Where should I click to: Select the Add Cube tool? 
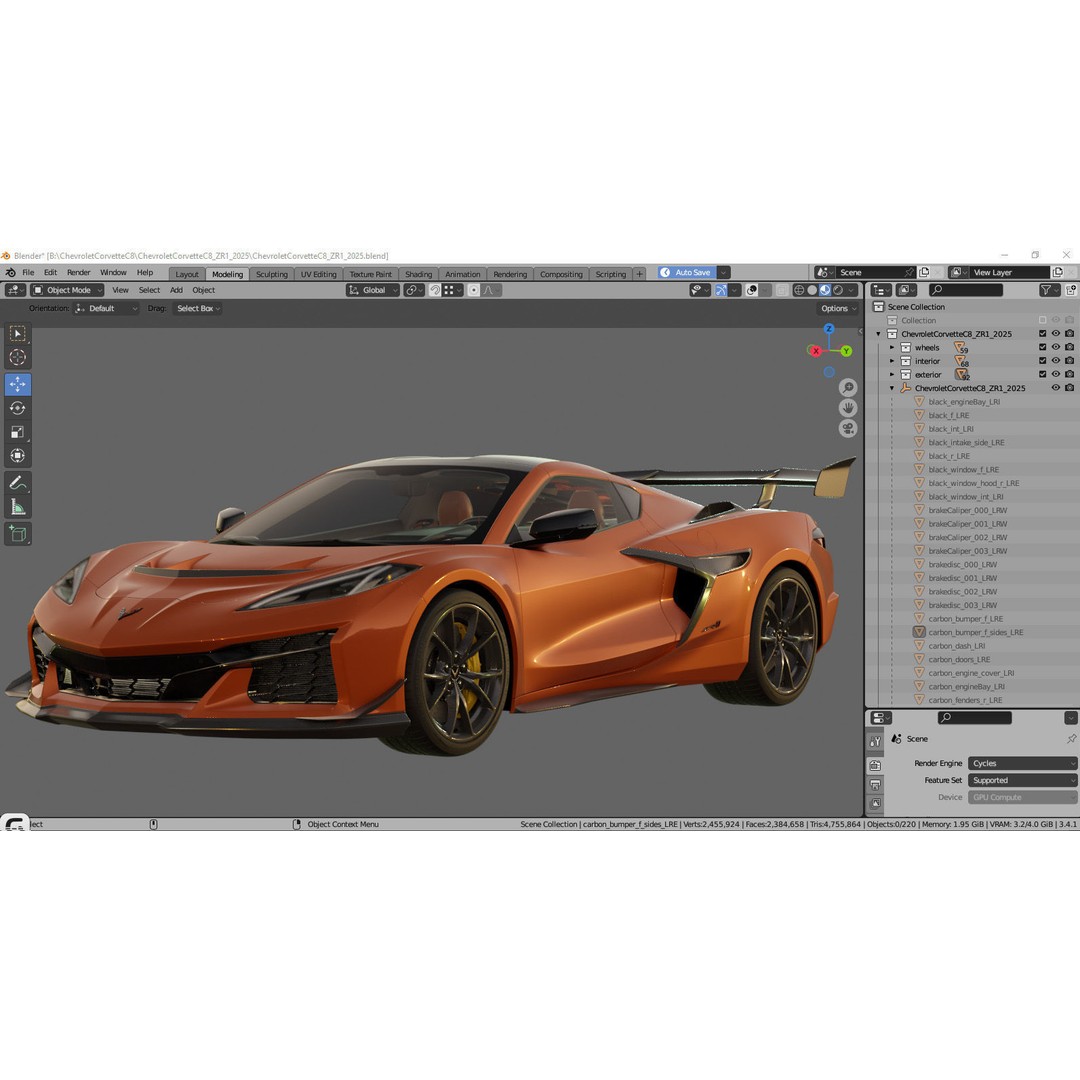click(18, 534)
